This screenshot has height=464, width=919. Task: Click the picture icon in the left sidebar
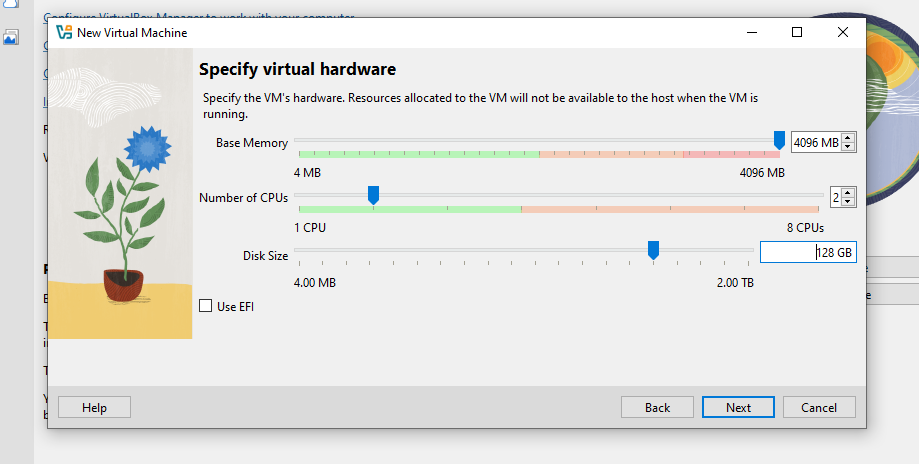click(x=11, y=38)
